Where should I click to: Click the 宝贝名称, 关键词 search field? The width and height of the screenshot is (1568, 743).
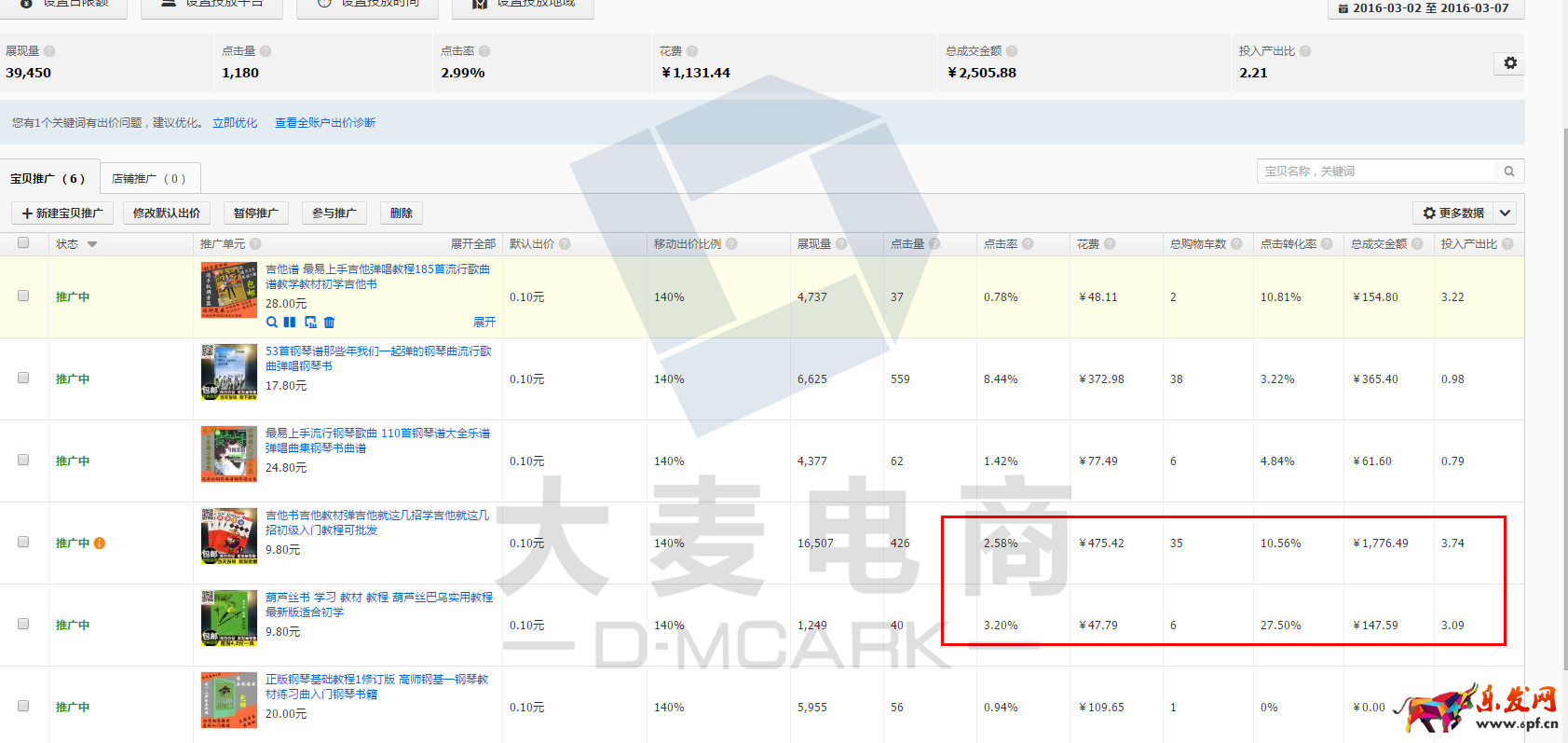tap(1377, 172)
